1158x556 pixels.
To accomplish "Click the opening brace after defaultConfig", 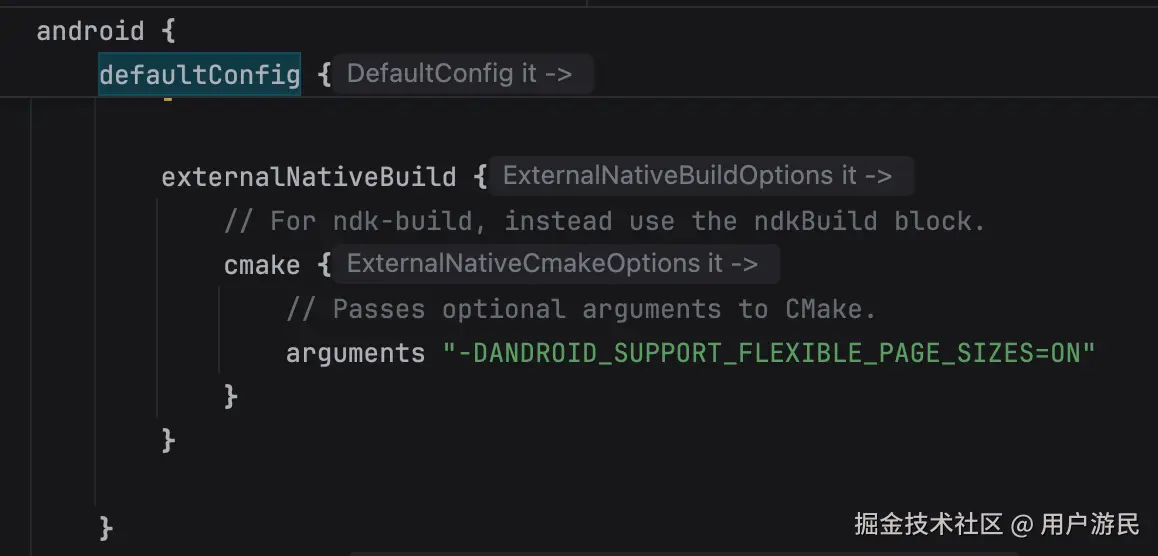I will tap(323, 74).
